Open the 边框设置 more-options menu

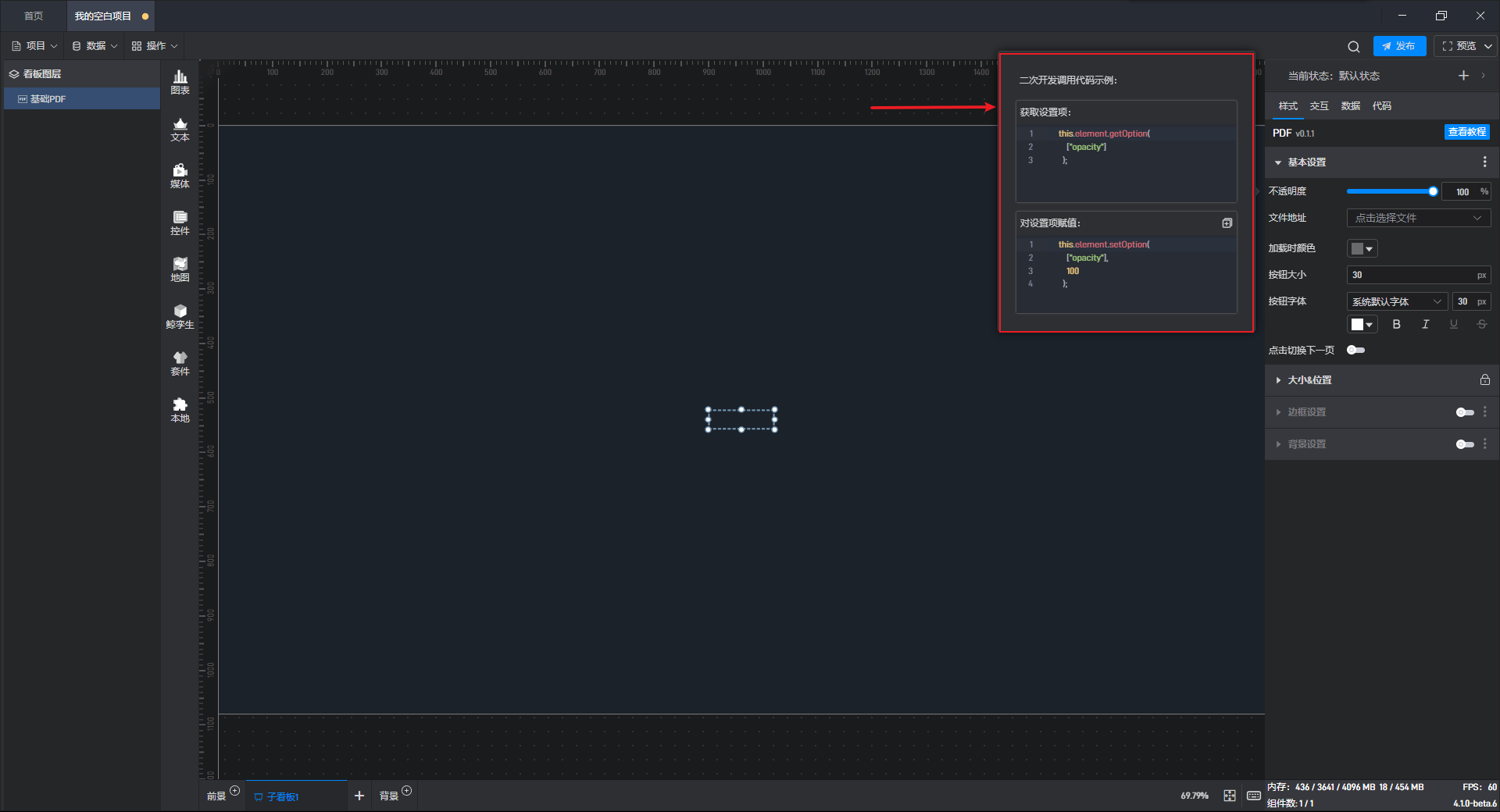tap(1484, 411)
